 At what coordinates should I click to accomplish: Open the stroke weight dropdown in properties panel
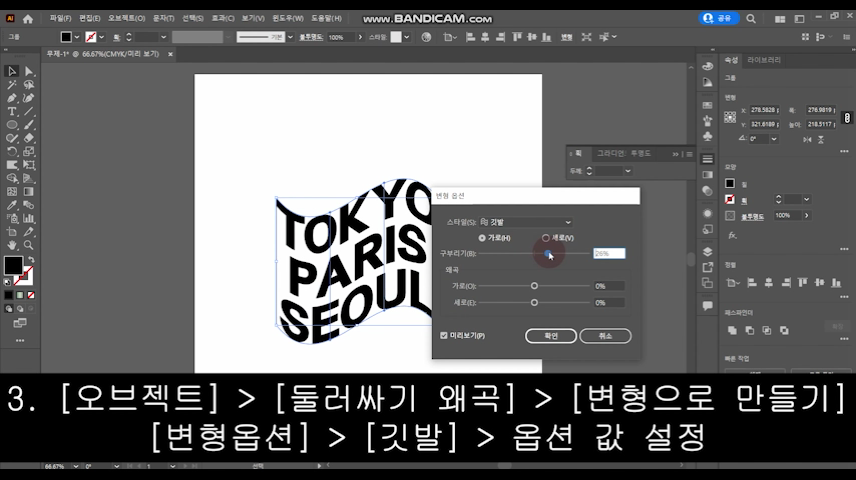pyautogui.click(x=806, y=199)
